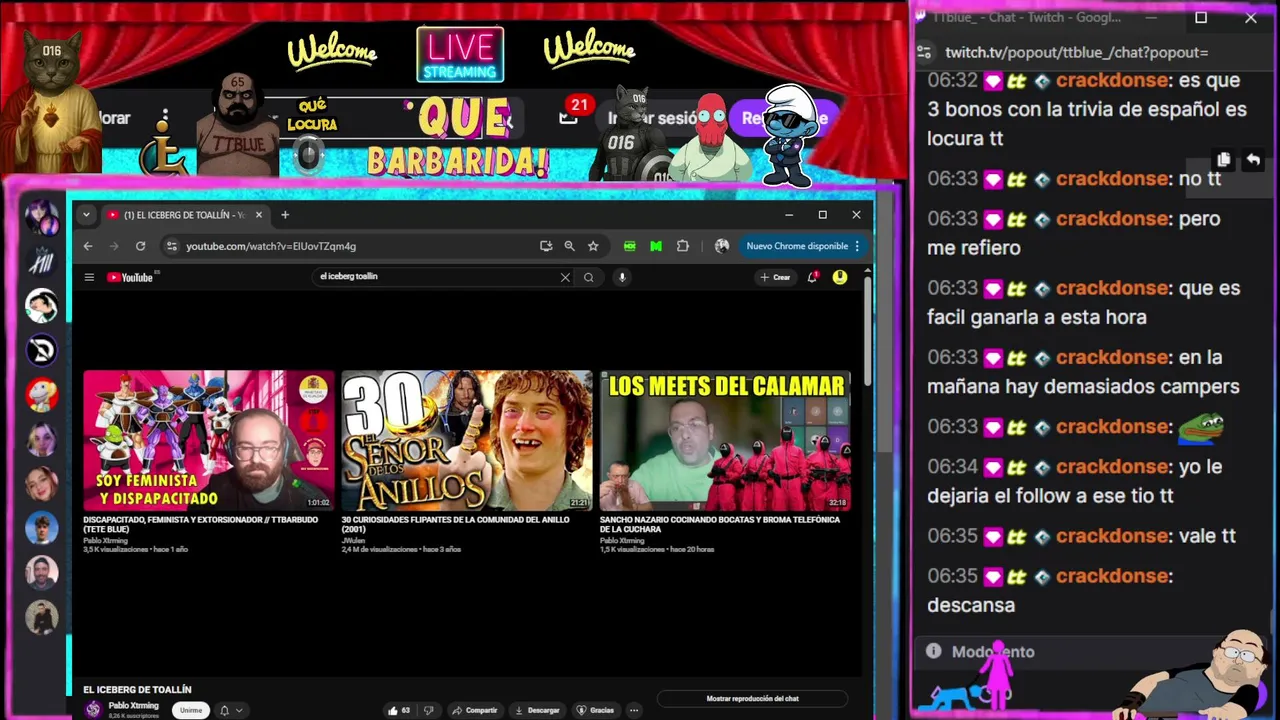Click Mostrar reproducción del chat
1280x720 pixels.
tap(752, 699)
